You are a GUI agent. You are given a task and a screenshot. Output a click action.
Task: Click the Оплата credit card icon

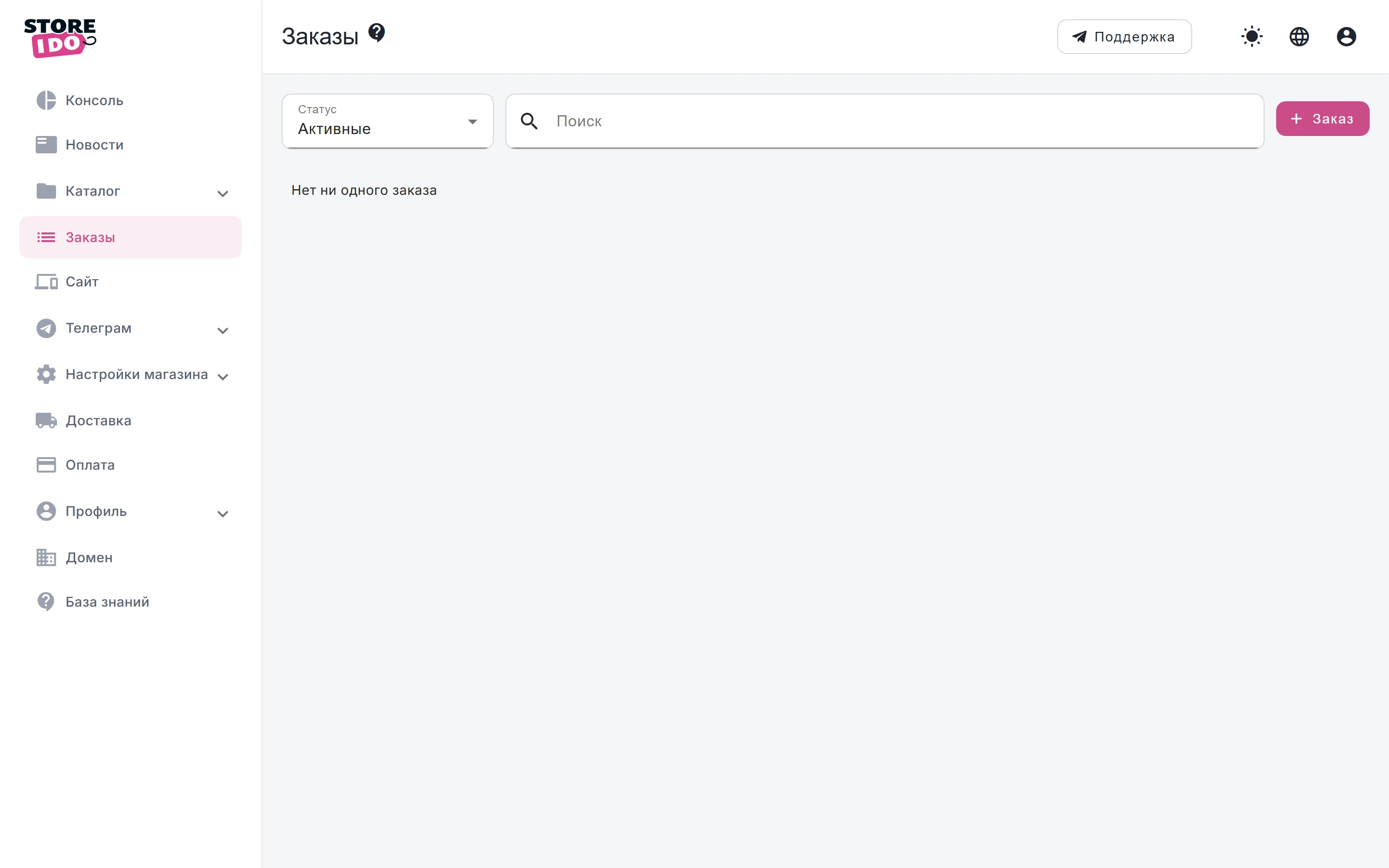(x=46, y=464)
